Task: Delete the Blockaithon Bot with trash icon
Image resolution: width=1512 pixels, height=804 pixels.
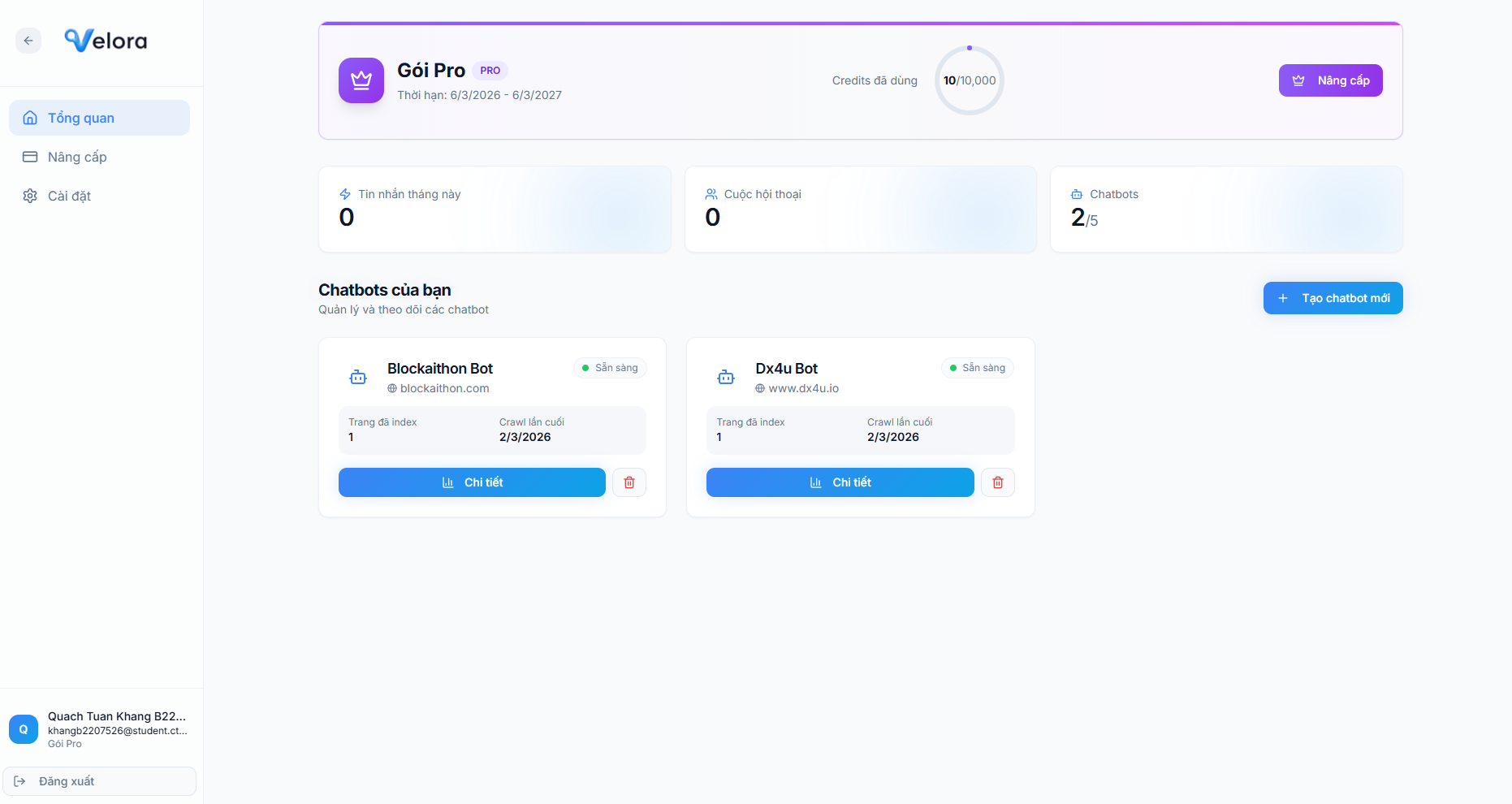Action: (x=629, y=482)
